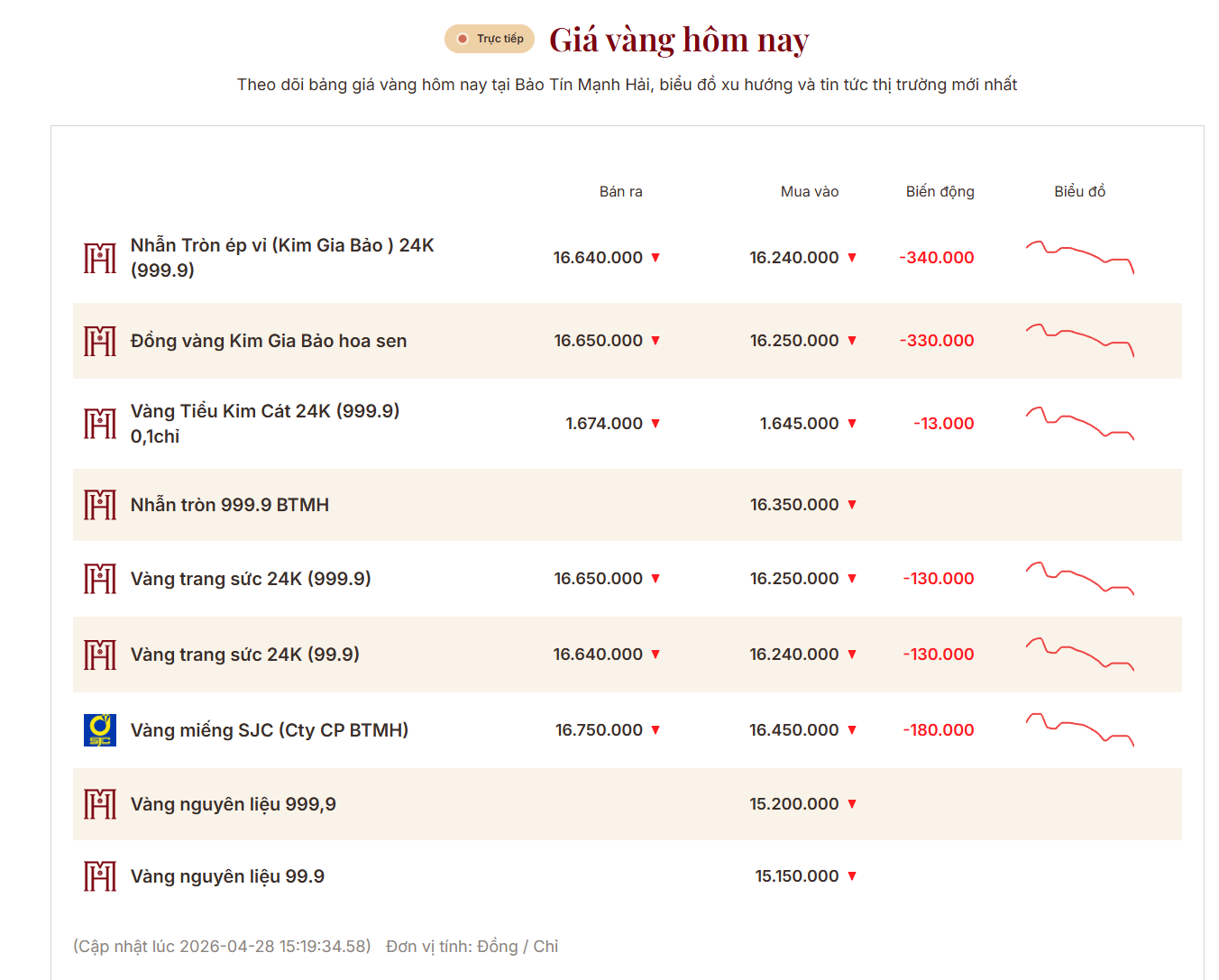Click the SJC logo beside Vàng miếng SJC
1219x980 pixels.
click(x=100, y=729)
